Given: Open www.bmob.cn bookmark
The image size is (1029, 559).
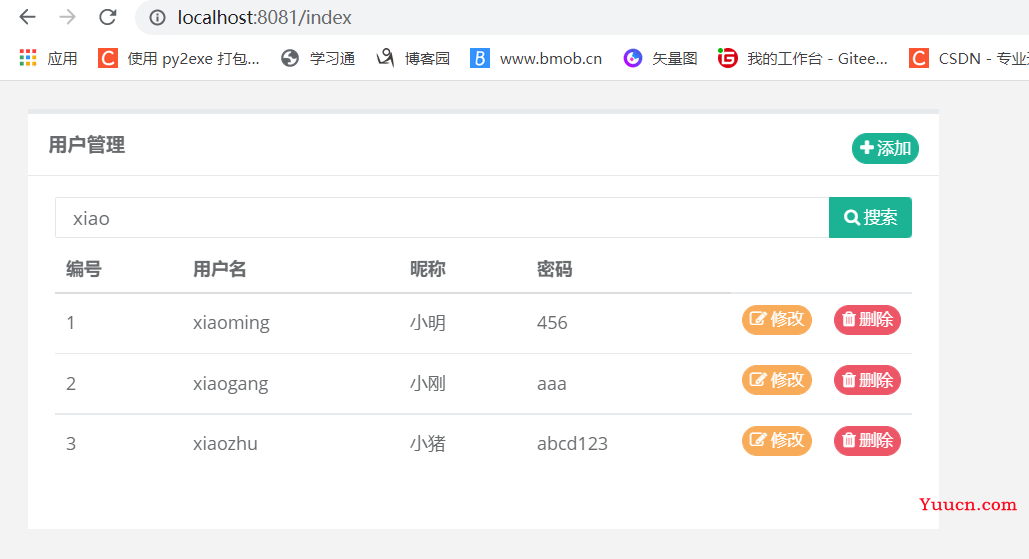Looking at the screenshot, I should [536, 58].
